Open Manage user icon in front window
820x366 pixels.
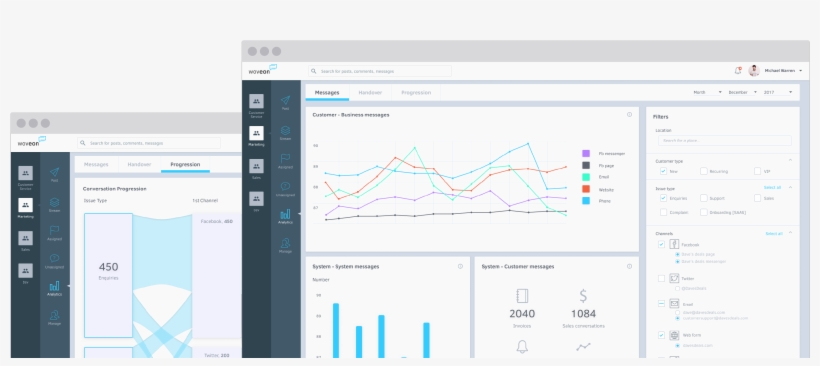286,243
